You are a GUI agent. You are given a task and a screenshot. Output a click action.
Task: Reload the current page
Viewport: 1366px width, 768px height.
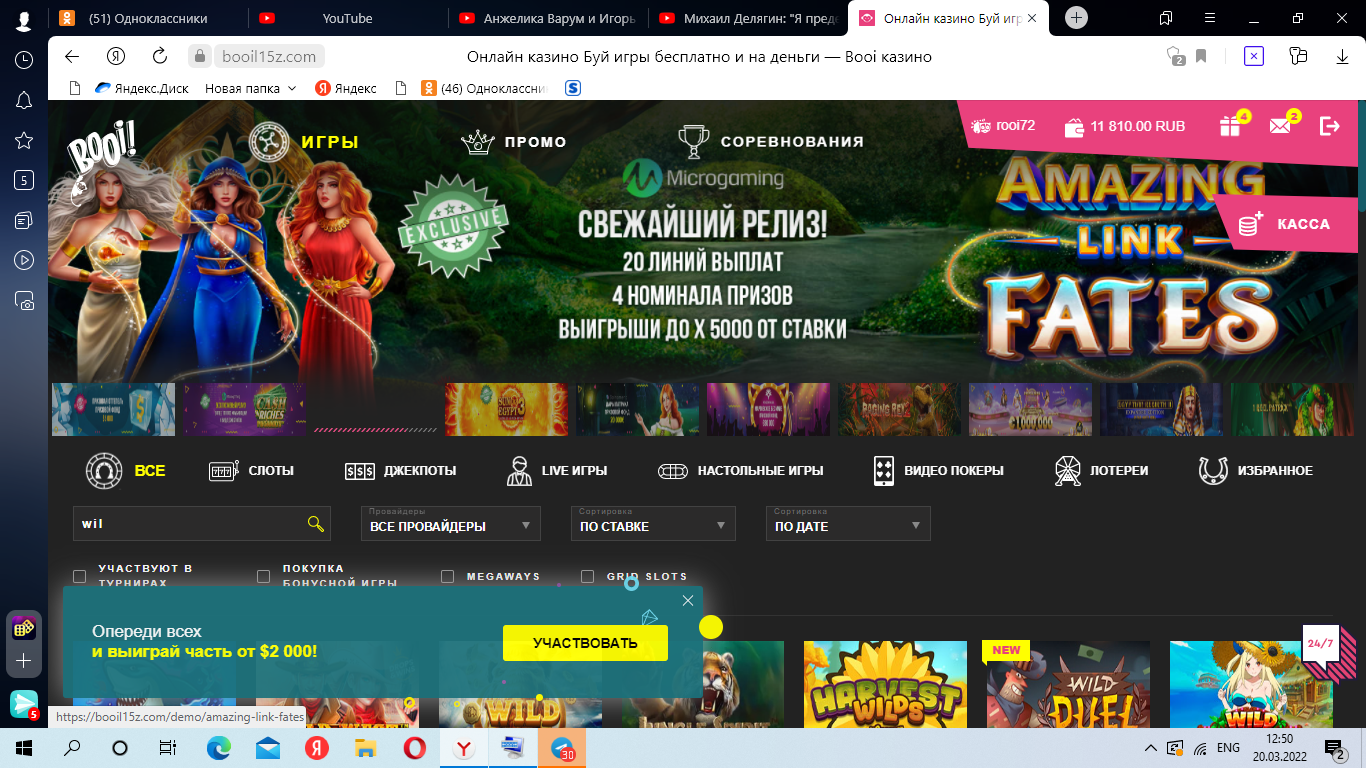[160, 57]
